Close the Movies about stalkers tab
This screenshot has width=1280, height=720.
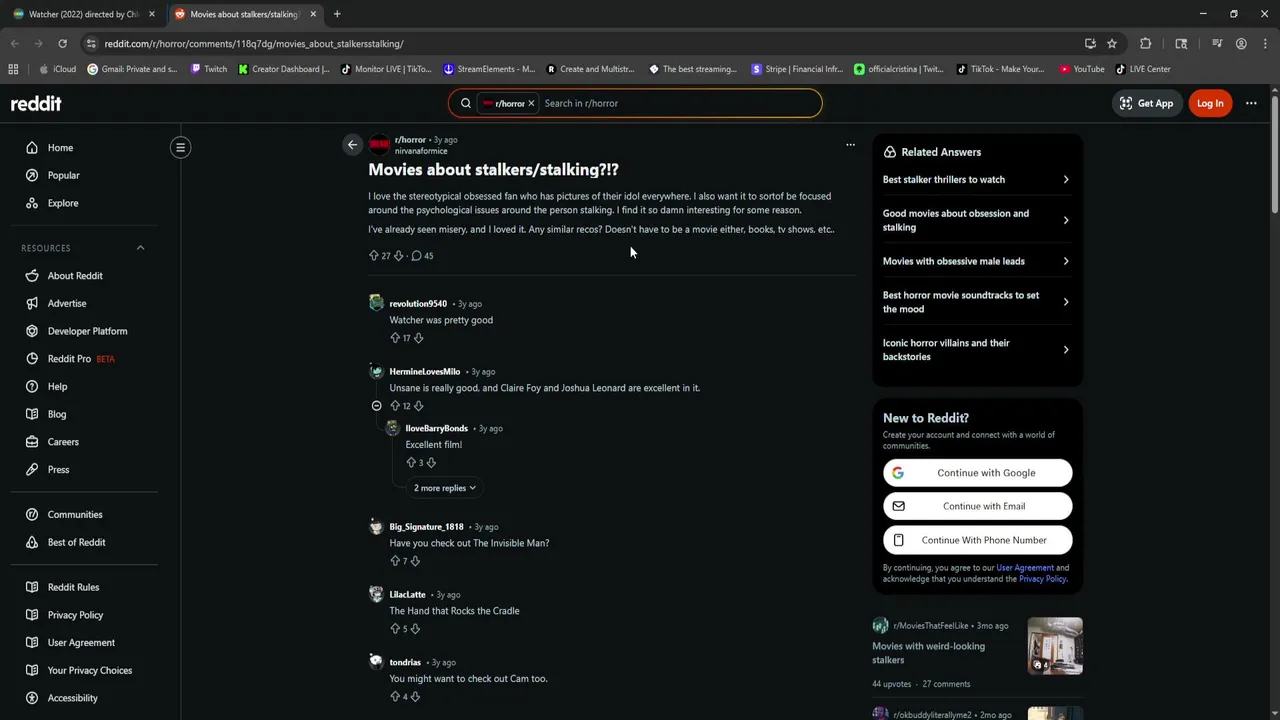[313, 14]
